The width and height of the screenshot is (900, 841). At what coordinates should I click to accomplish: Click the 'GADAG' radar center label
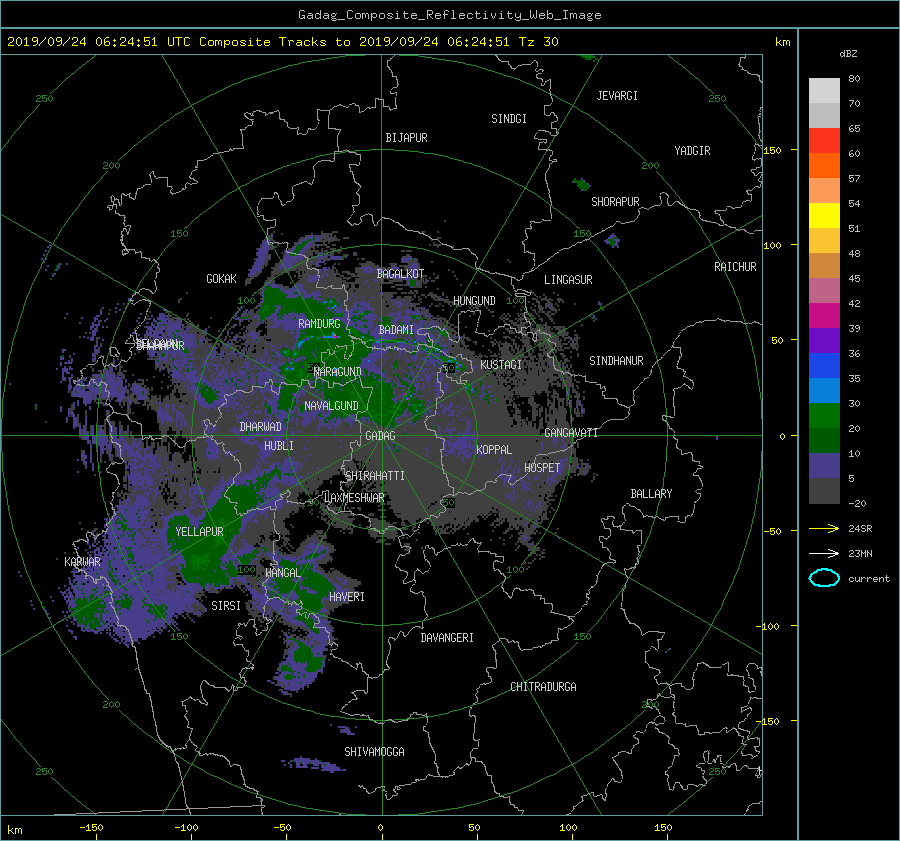click(x=381, y=436)
